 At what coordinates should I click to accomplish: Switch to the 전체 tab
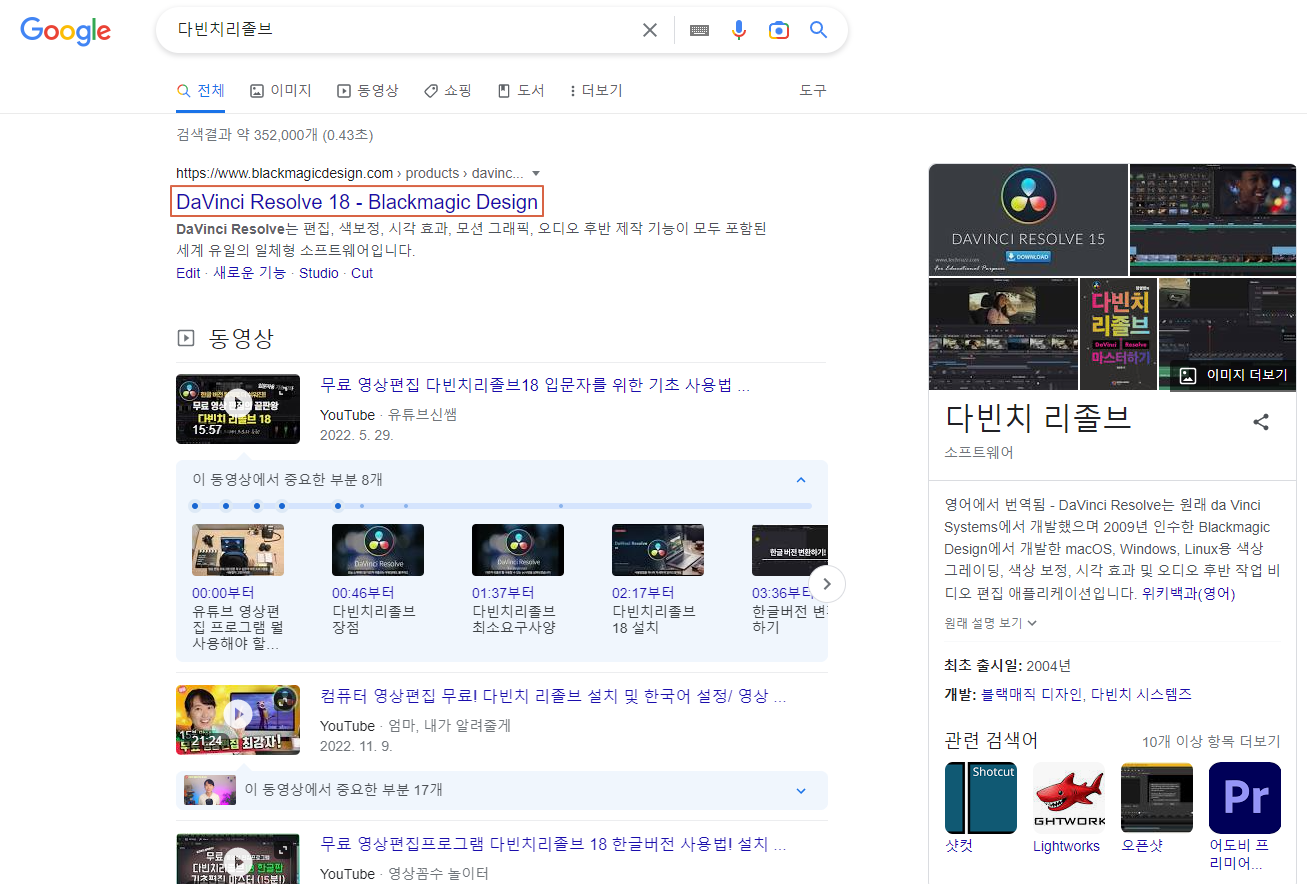tap(200, 91)
